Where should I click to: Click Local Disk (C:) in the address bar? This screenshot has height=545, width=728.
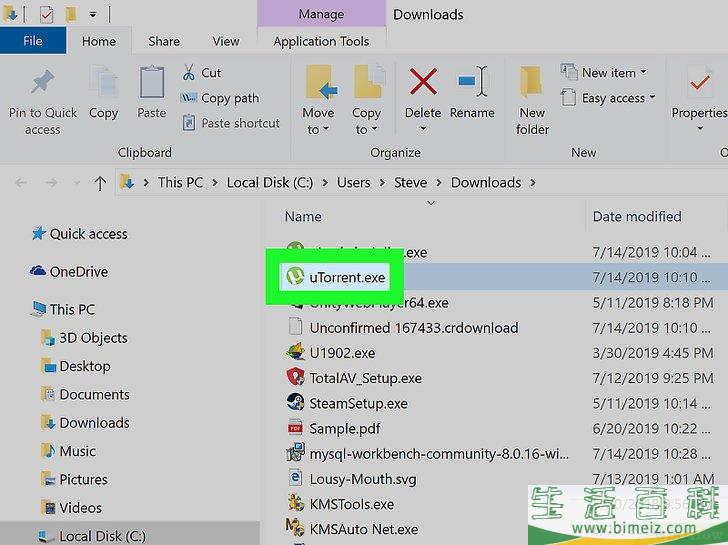[270, 182]
